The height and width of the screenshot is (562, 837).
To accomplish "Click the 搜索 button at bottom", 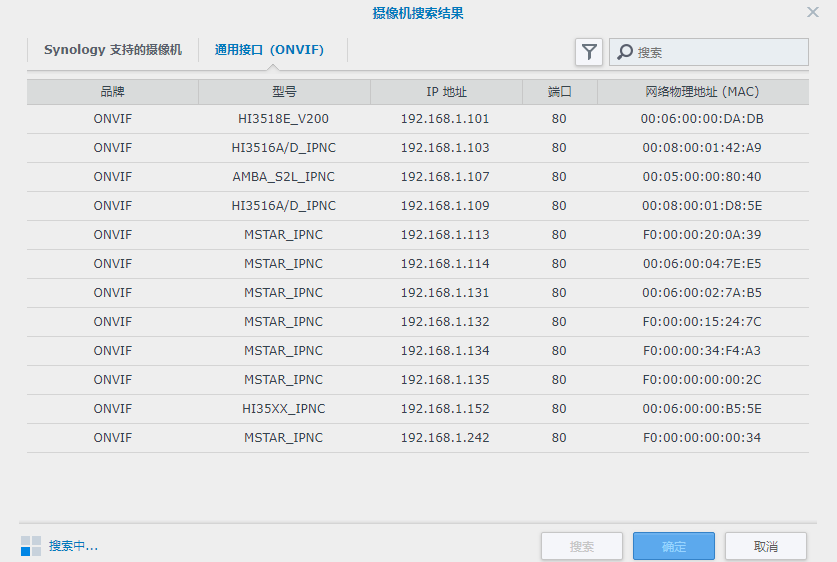I will pyautogui.click(x=581, y=546).
